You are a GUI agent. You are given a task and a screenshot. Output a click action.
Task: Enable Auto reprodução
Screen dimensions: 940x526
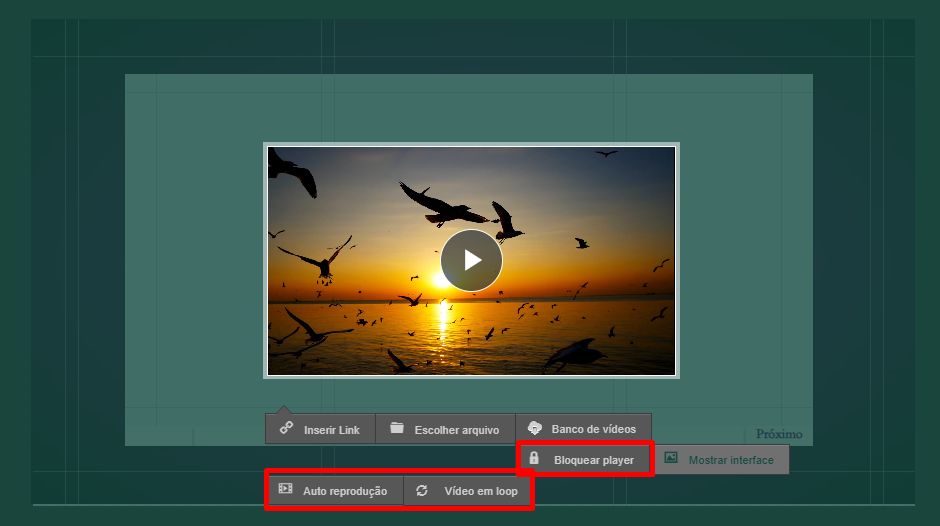point(336,491)
